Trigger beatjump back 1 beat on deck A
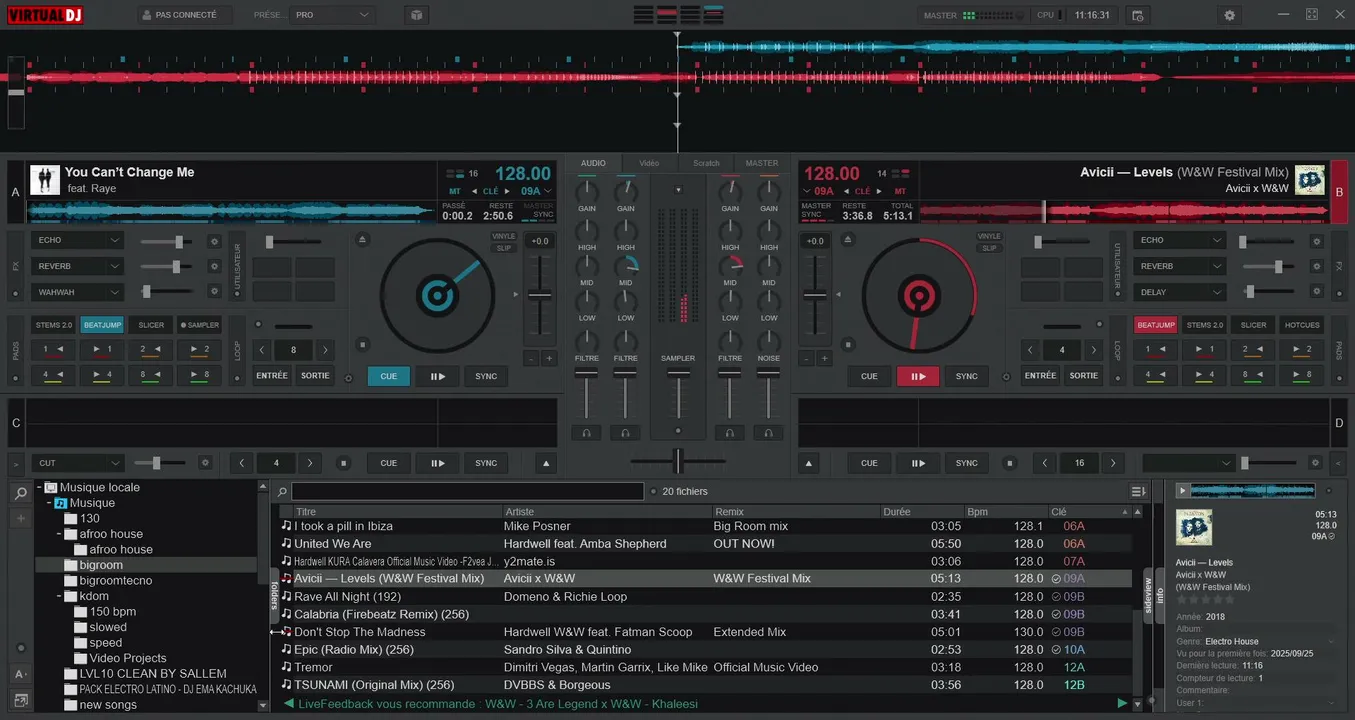Screen dimensions: 1355x720 [x=52, y=350]
